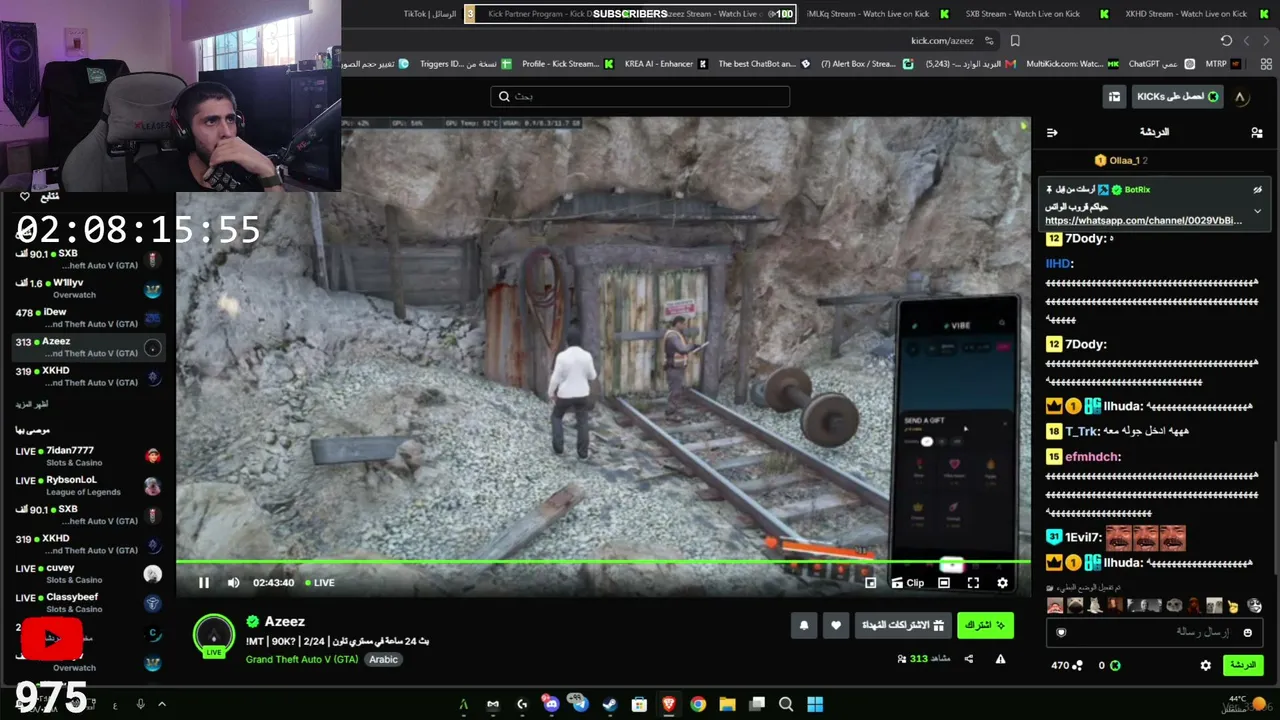Open Windows Start menu
Image resolution: width=1280 pixels, height=720 pixels.
coord(815,704)
